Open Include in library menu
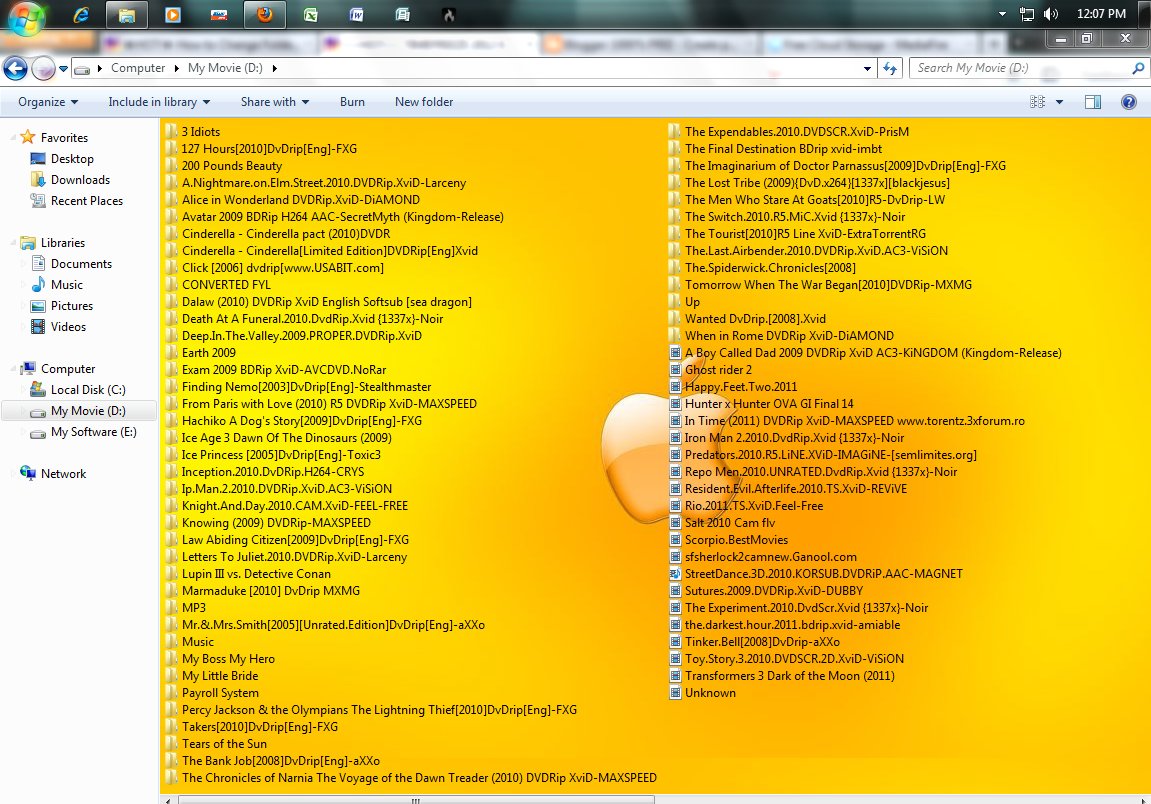The height and width of the screenshot is (804, 1151). [x=159, y=102]
